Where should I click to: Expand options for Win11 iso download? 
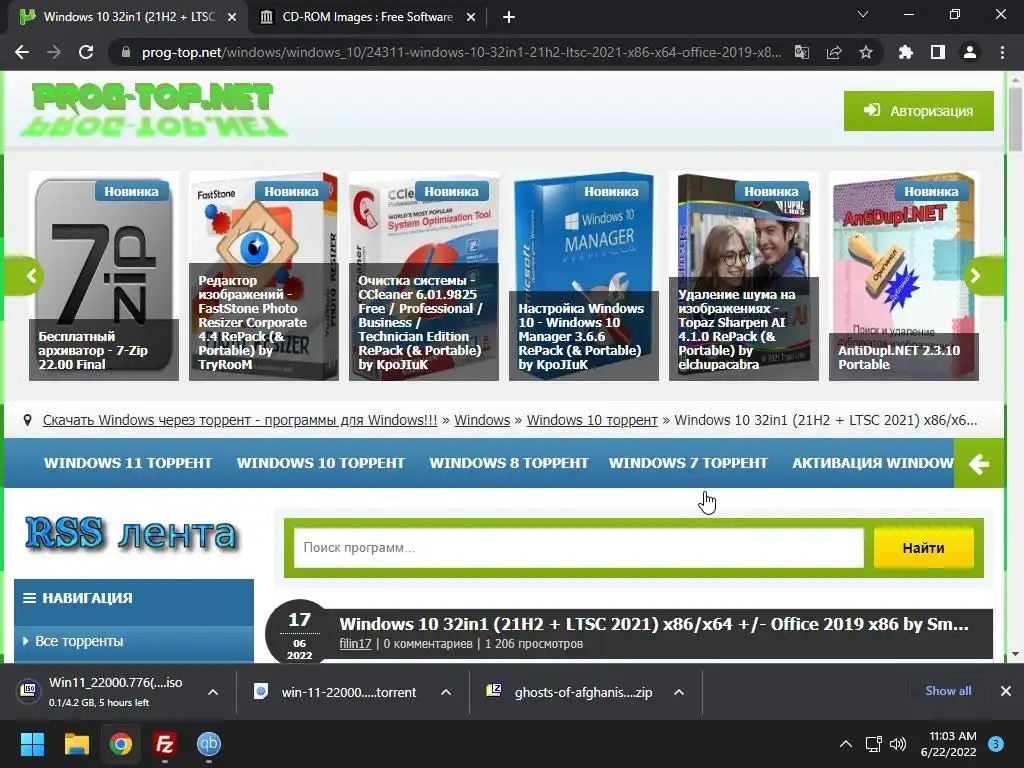click(213, 692)
